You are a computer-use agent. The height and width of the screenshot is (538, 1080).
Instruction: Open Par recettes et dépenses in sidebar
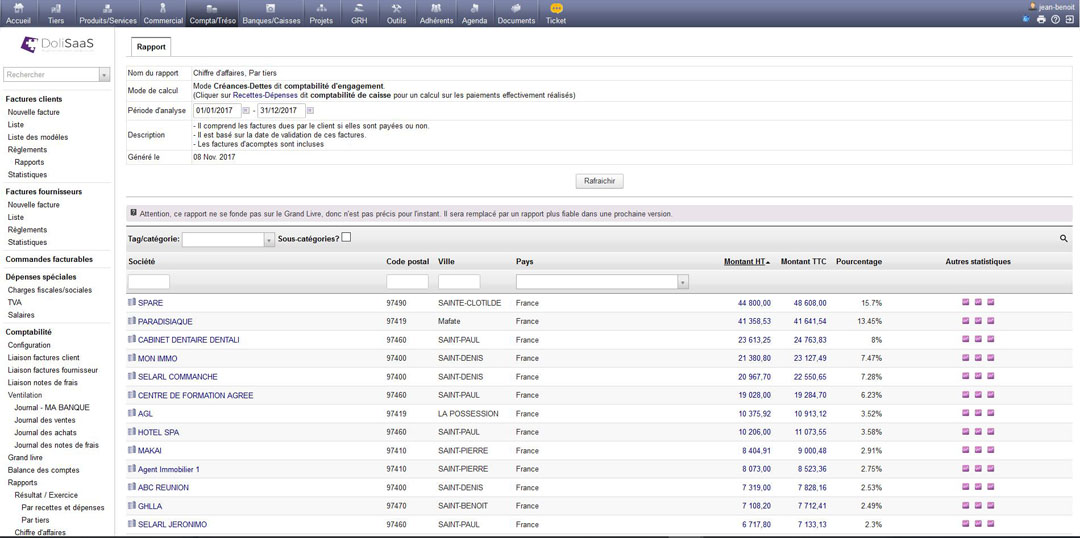[63, 508]
